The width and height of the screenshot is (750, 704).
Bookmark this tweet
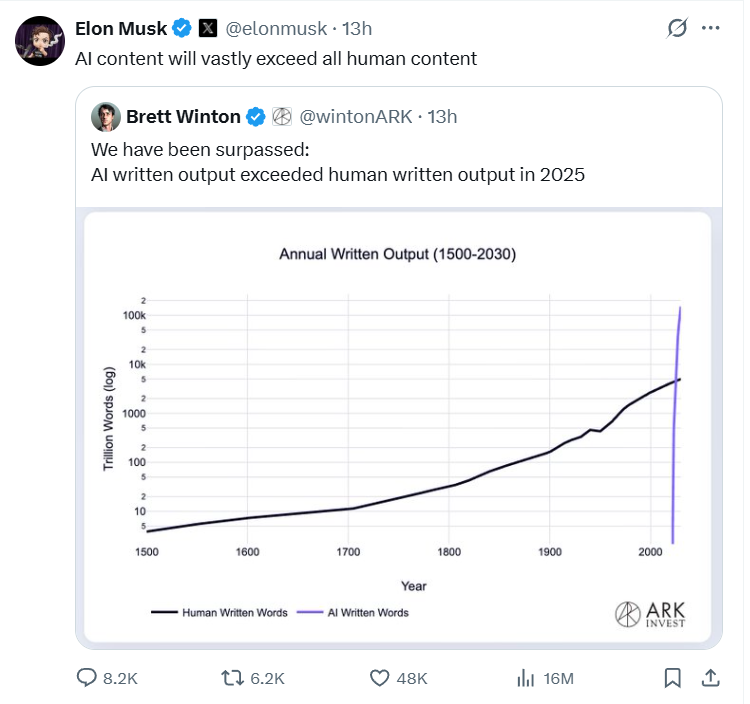(x=673, y=678)
